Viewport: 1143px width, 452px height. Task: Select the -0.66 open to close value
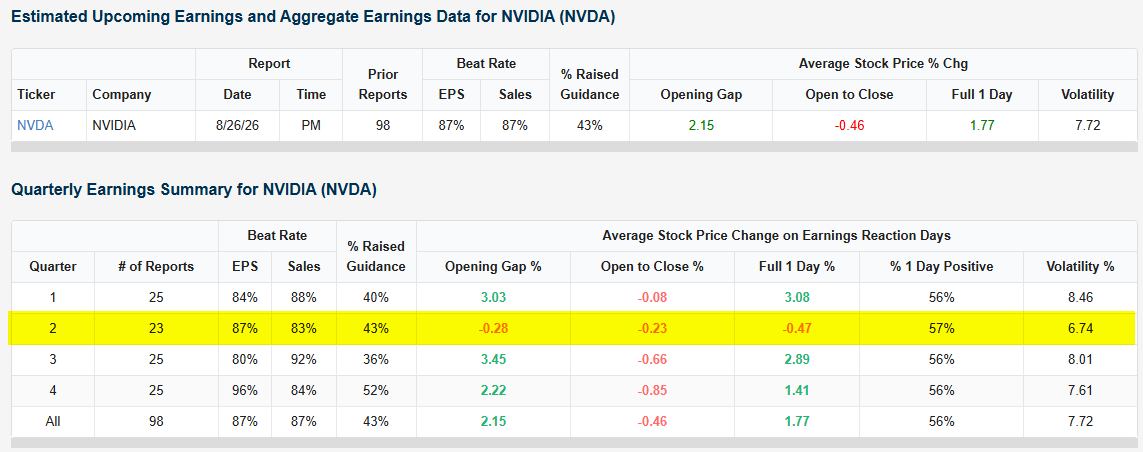pyautogui.click(x=652, y=359)
